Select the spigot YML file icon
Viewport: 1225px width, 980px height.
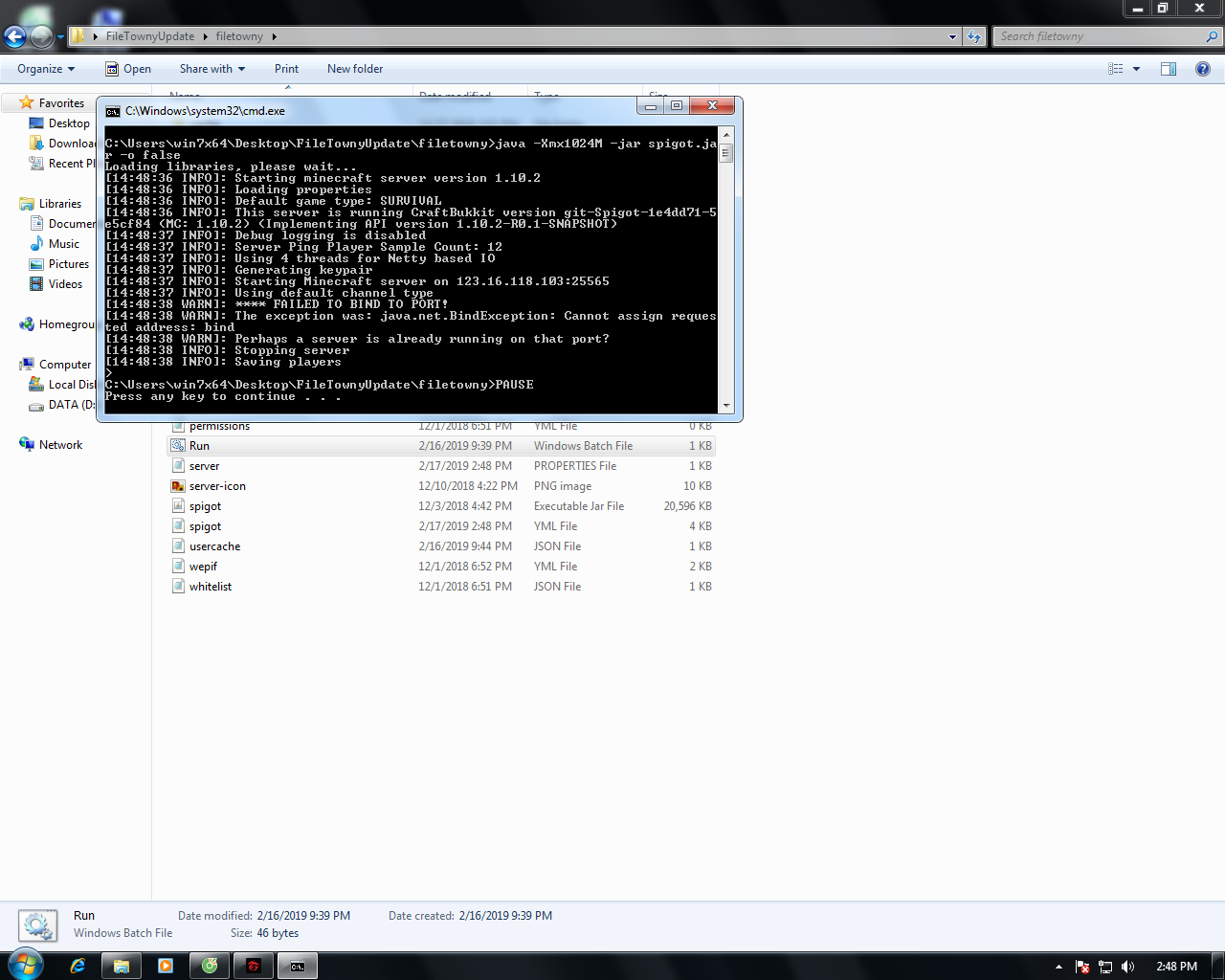tap(178, 526)
